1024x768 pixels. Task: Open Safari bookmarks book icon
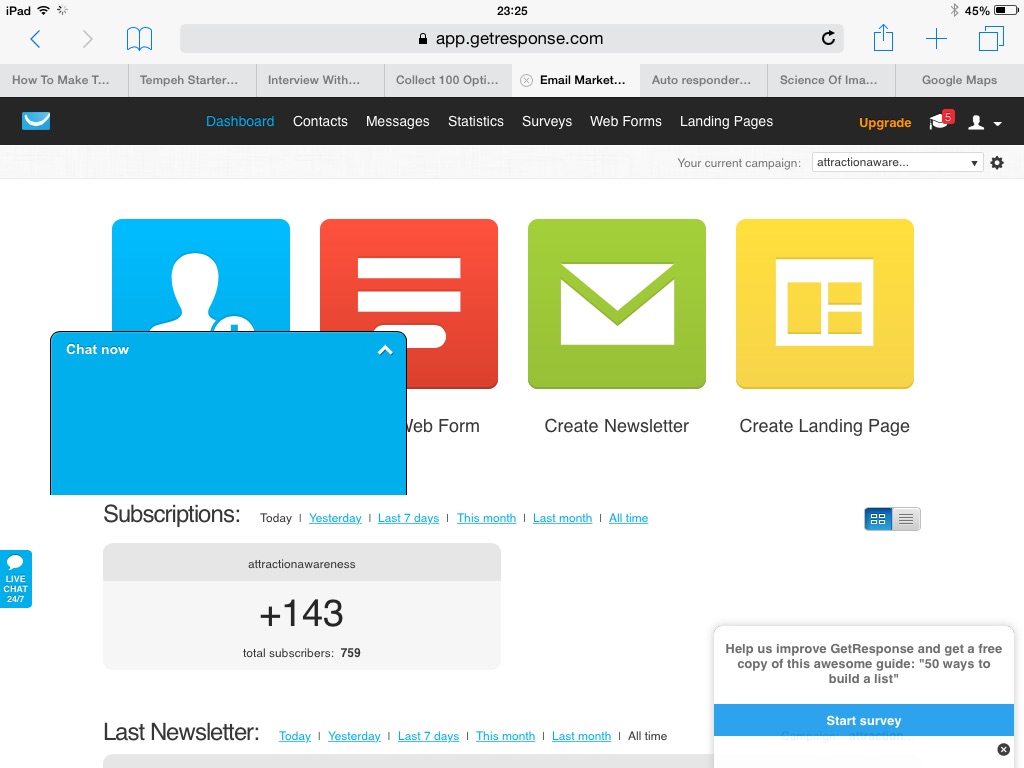[x=139, y=39]
